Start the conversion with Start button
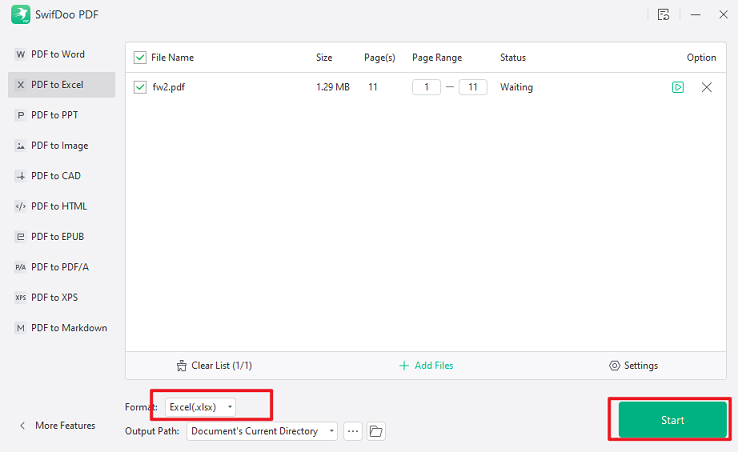Screen dimensions: 738x452 coord(672,420)
